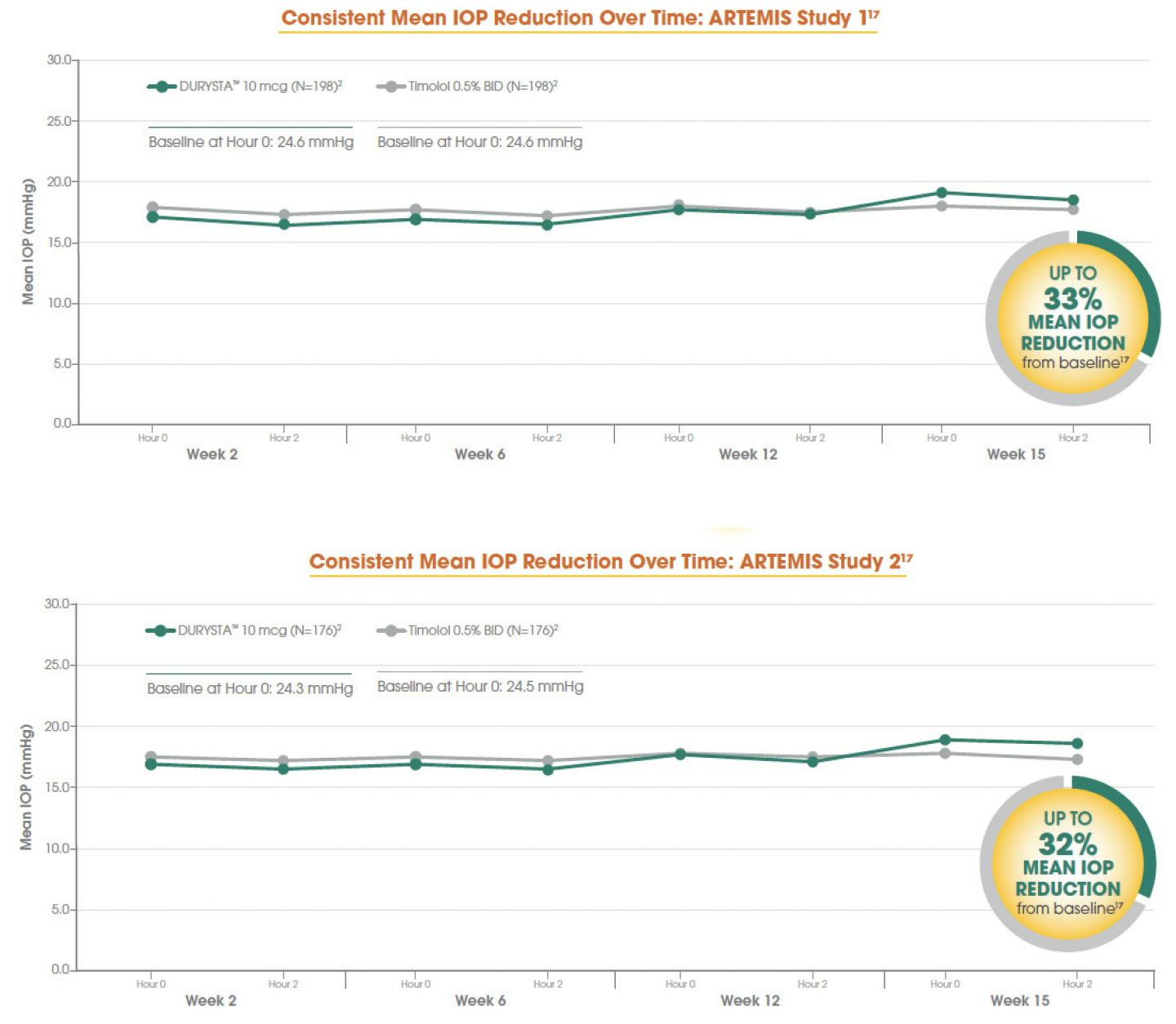Click the gray Timolol legend marker in Study 2
Screen dimensions: 1176x1024
(391, 630)
